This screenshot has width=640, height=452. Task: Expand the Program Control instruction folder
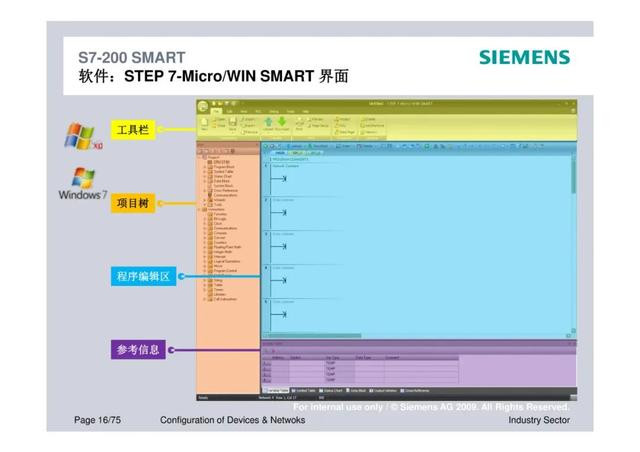pos(204,271)
